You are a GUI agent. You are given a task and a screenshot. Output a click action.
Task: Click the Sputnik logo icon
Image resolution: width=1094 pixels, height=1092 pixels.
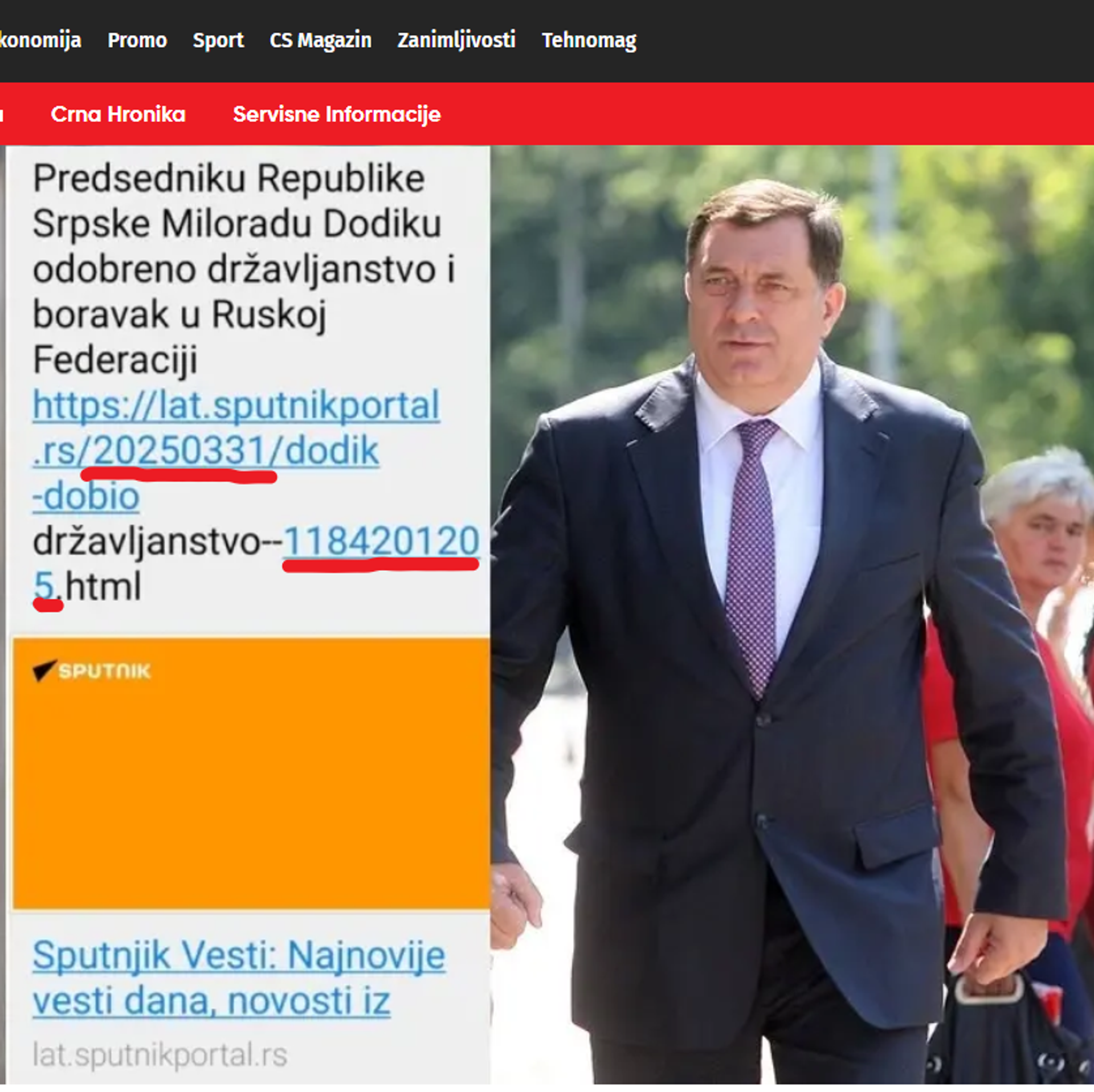pos(92,670)
